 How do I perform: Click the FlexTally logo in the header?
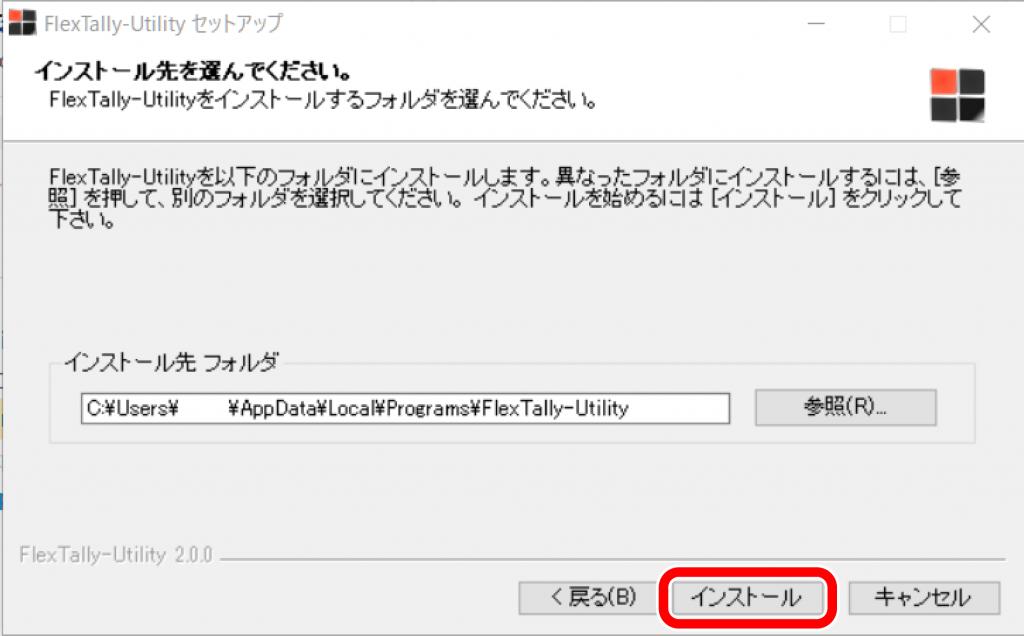957,95
